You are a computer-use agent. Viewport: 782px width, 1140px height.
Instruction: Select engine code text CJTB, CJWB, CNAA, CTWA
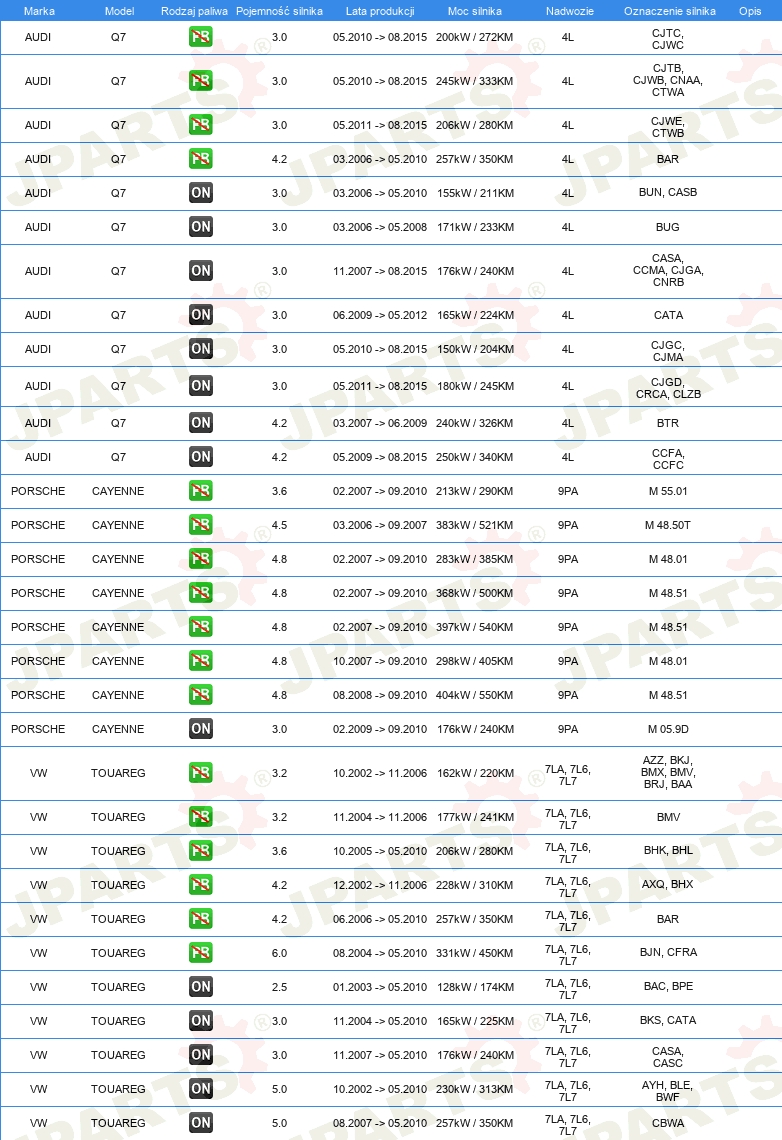(x=668, y=80)
